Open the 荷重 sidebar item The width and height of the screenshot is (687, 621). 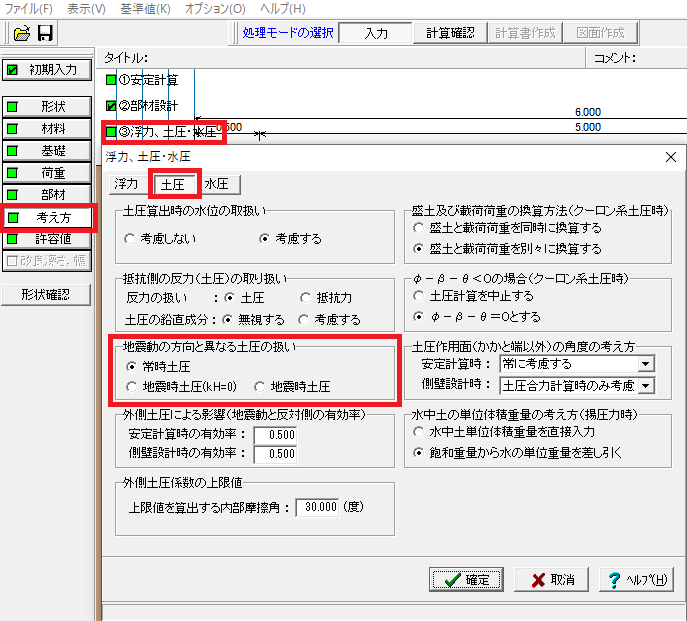[x=47, y=173]
